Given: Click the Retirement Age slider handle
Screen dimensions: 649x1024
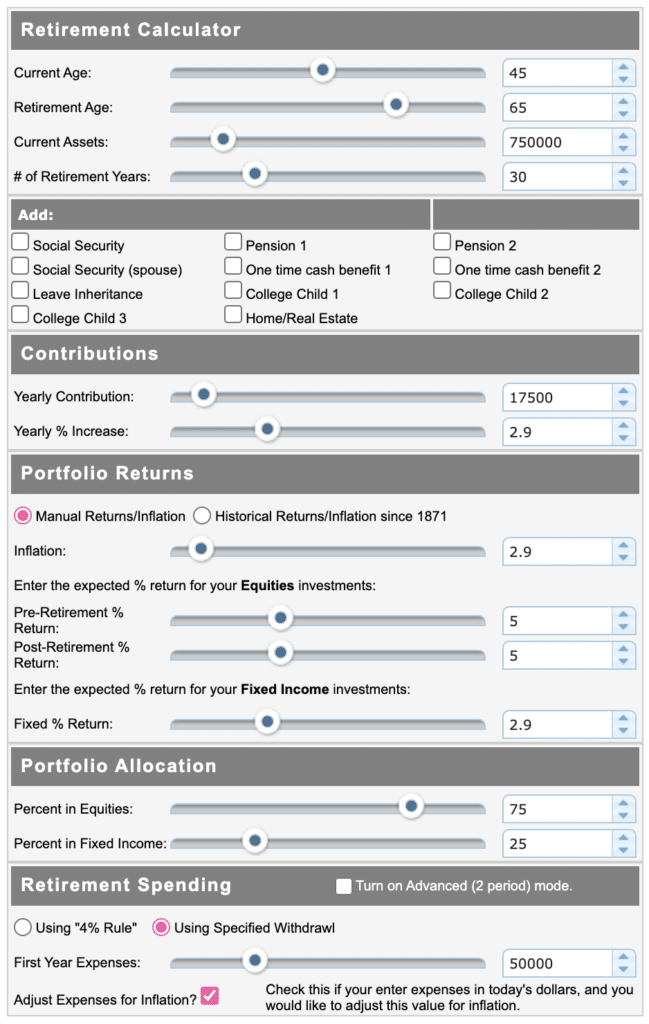Looking at the screenshot, I should point(396,104).
